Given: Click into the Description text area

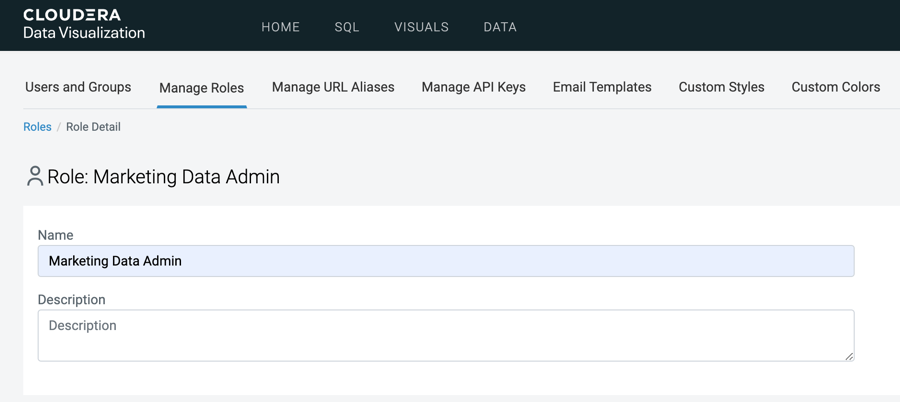Looking at the screenshot, I should 445,335.
